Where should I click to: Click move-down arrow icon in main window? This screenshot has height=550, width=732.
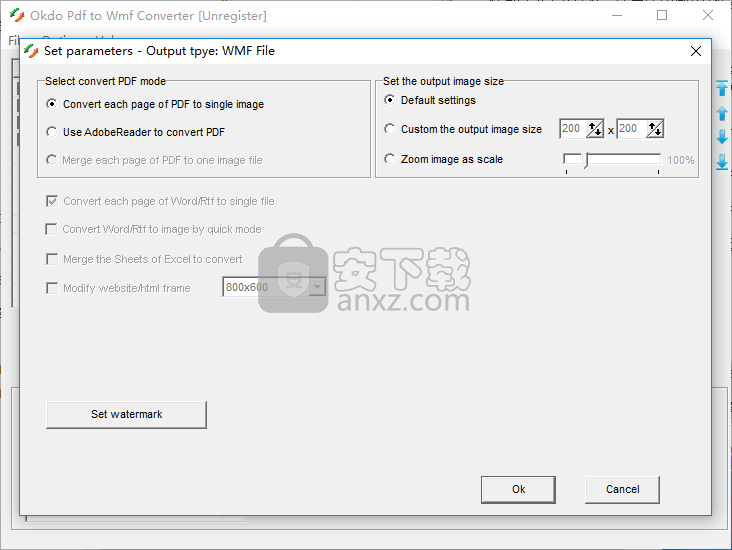722,137
